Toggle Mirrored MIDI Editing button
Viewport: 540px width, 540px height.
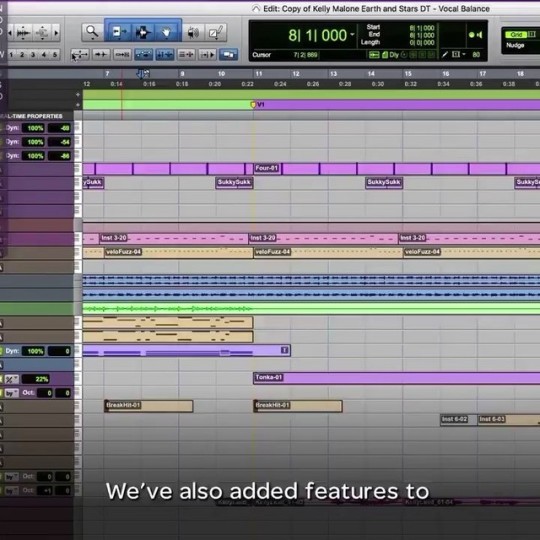coord(122,54)
